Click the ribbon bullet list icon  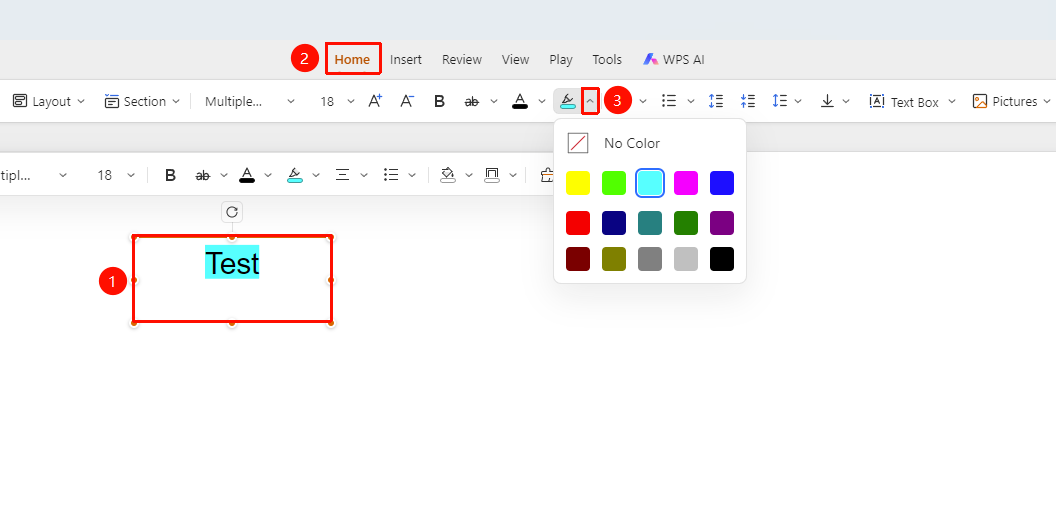pos(669,101)
